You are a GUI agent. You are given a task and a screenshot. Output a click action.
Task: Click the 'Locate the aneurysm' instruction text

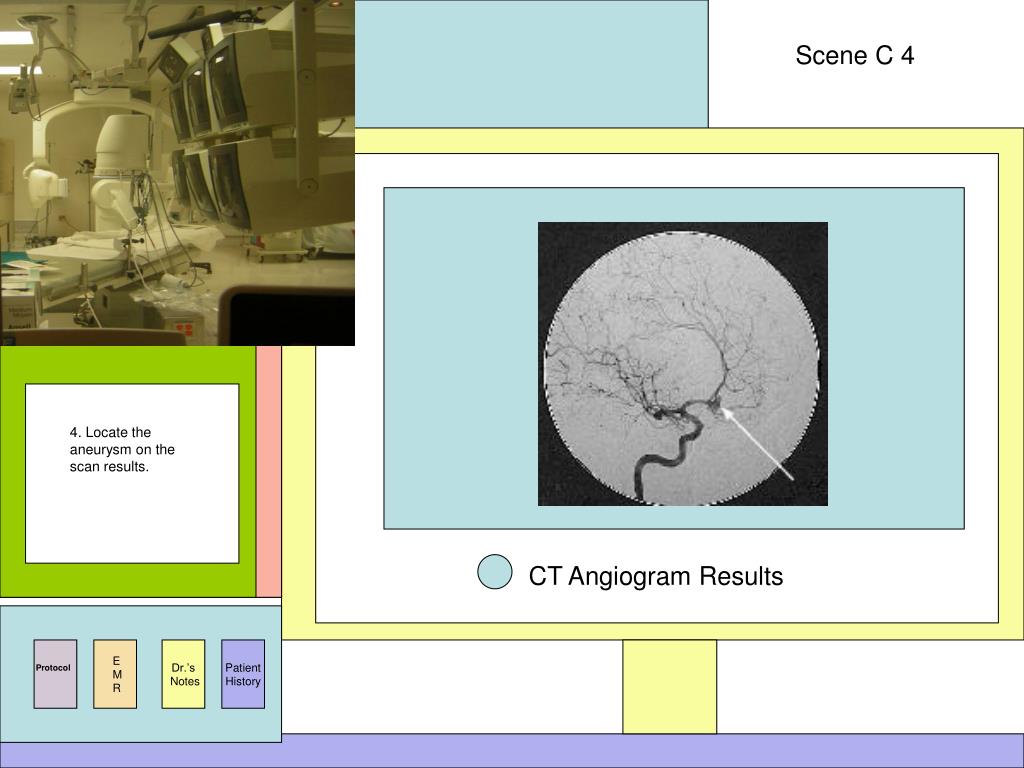point(122,449)
